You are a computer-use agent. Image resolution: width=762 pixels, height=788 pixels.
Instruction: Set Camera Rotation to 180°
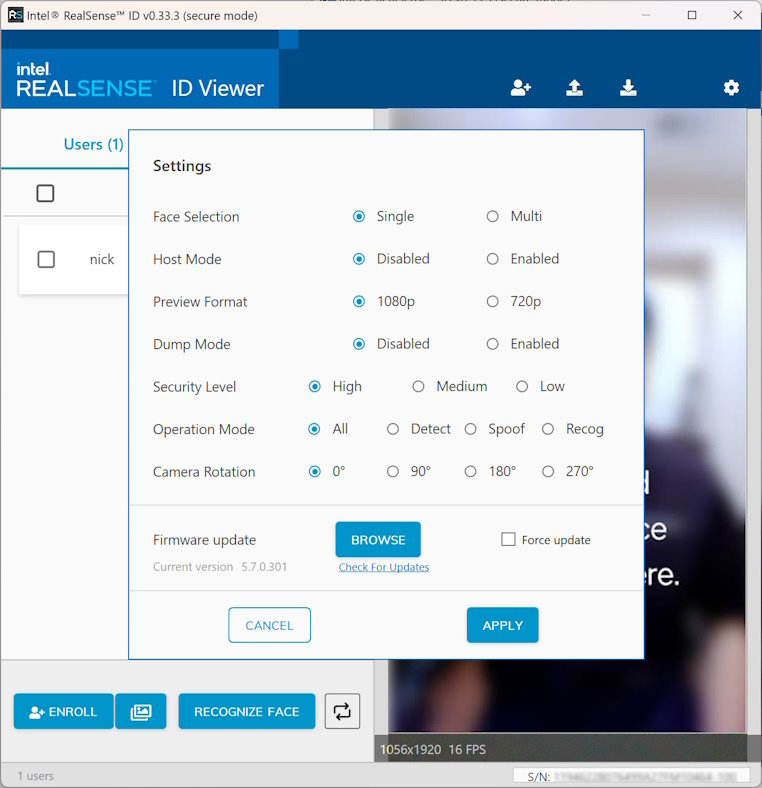470,471
